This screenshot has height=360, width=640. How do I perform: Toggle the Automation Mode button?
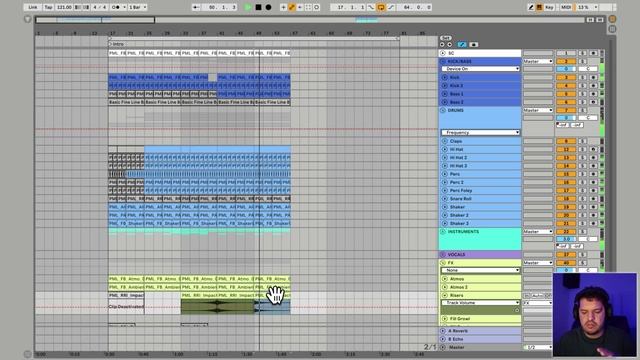(462, 44)
